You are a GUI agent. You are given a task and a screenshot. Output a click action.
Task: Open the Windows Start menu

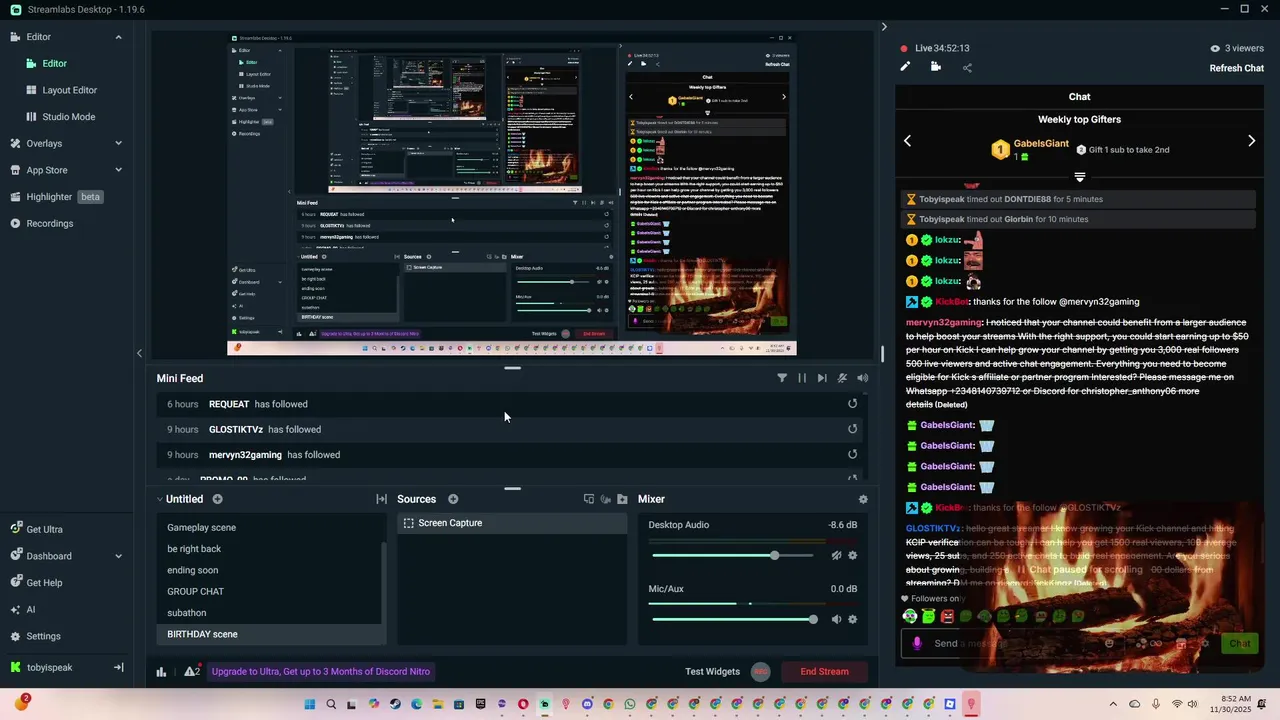pyautogui.click(x=309, y=704)
